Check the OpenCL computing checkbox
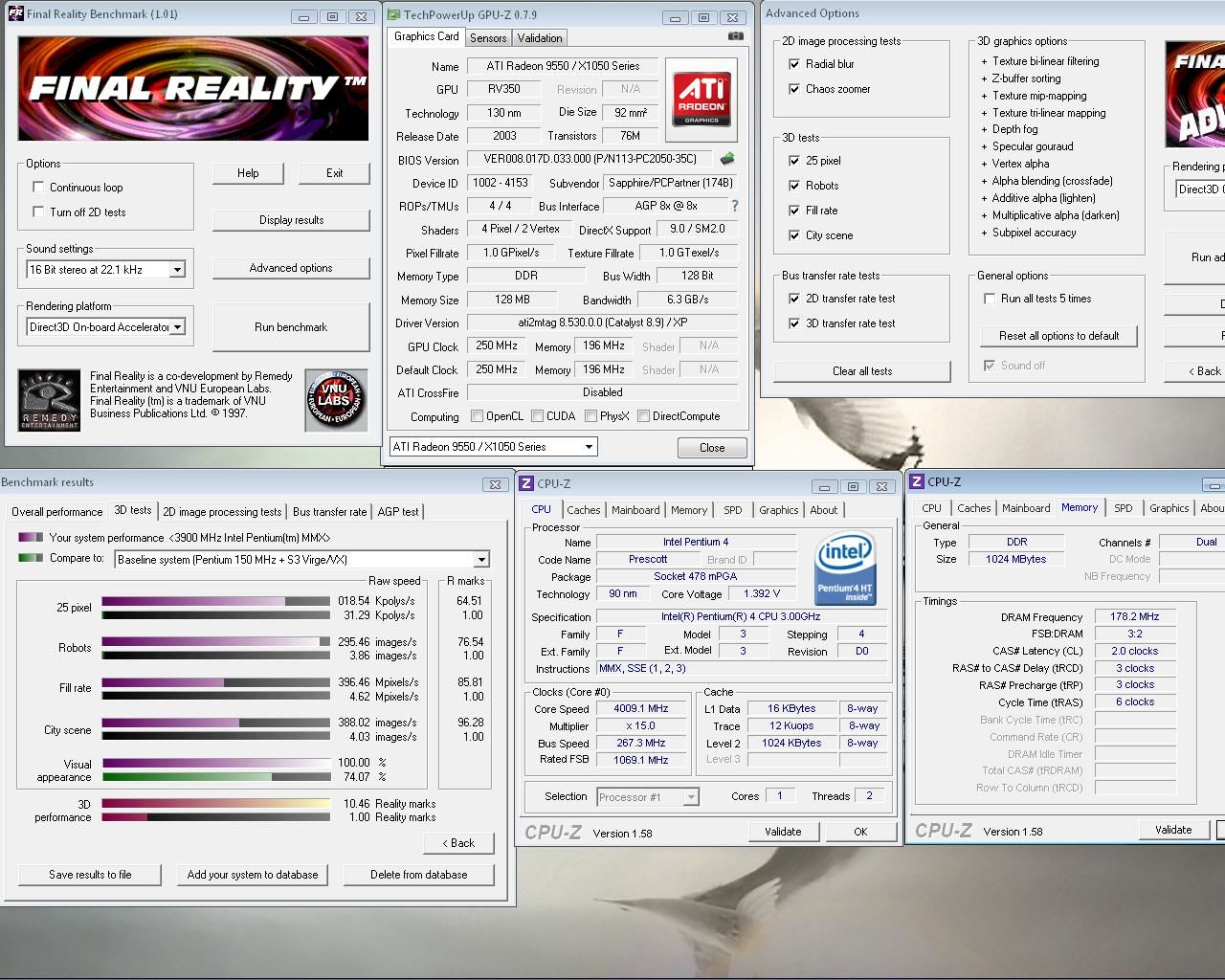The width and height of the screenshot is (1225, 980). click(x=477, y=416)
